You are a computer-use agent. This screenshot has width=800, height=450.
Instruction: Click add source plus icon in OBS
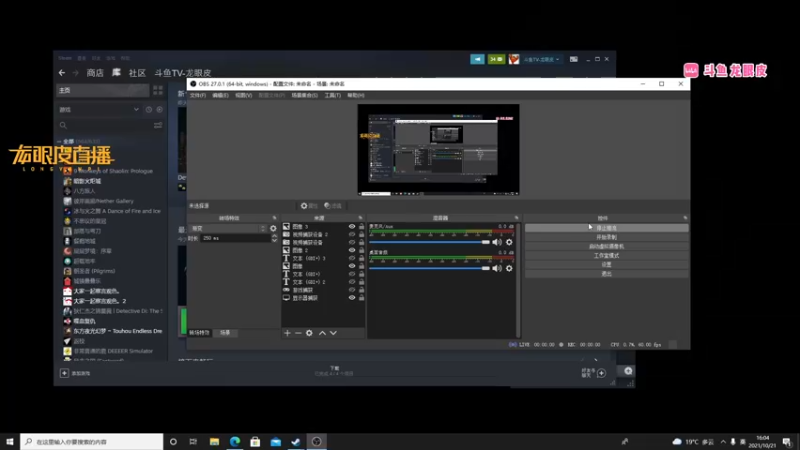[x=287, y=333]
